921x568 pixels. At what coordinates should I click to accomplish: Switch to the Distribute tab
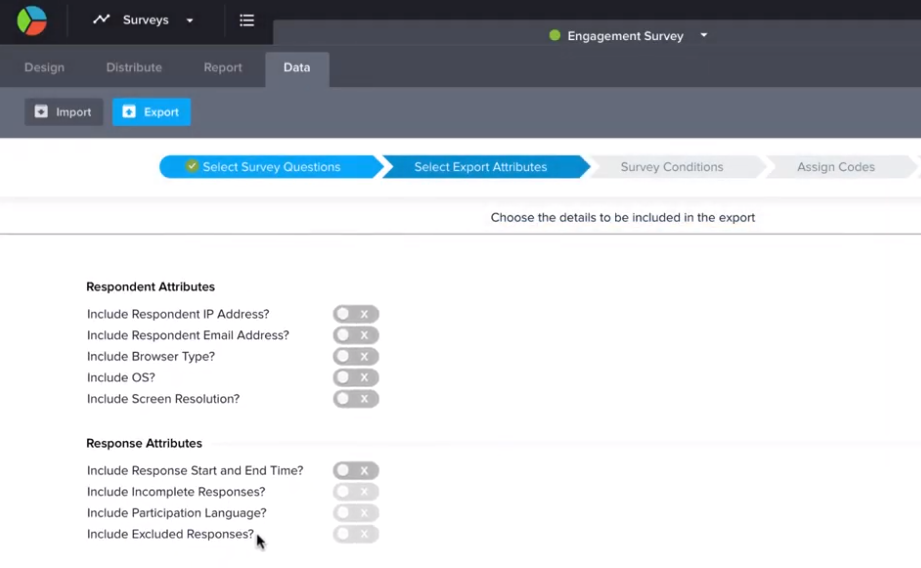pyautogui.click(x=134, y=68)
